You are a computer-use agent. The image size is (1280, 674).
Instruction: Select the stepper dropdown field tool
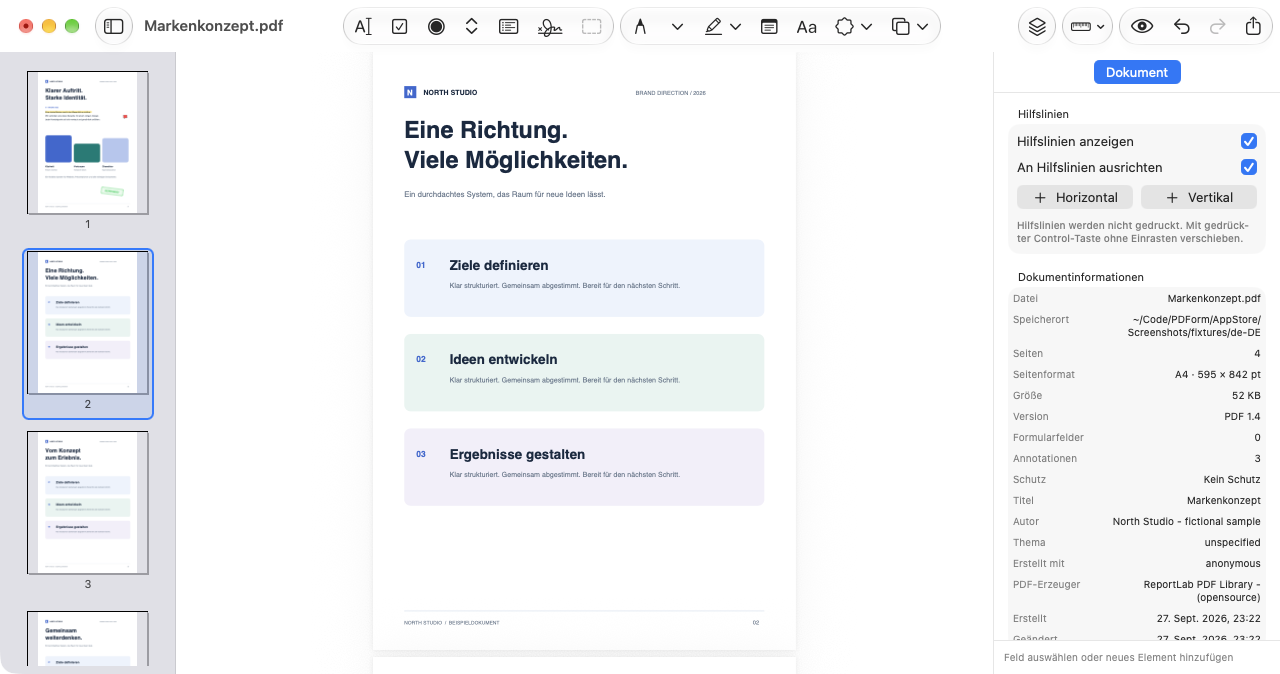[x=472, y=27]
